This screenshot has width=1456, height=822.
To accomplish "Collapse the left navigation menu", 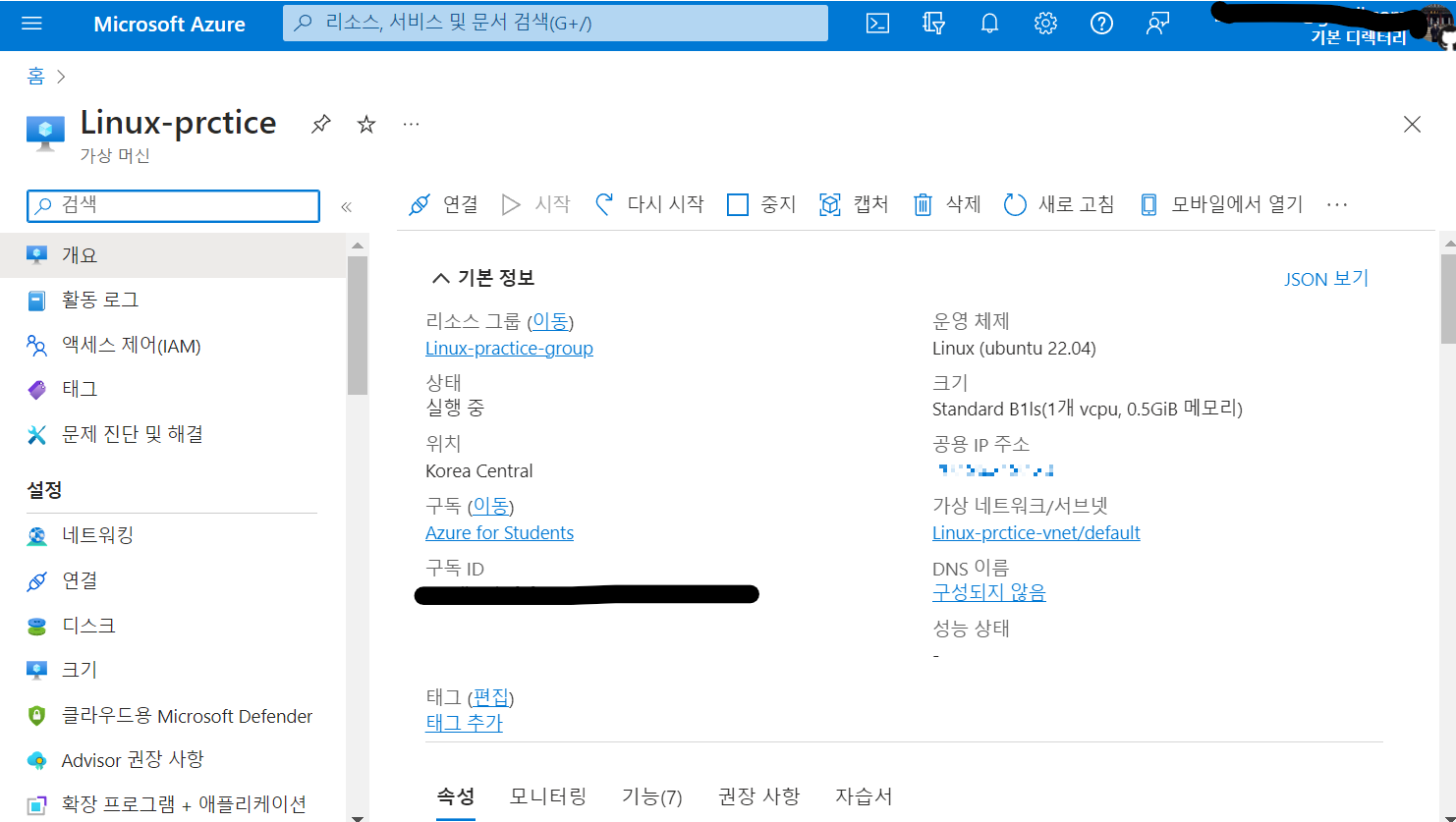I will [346, 206].
